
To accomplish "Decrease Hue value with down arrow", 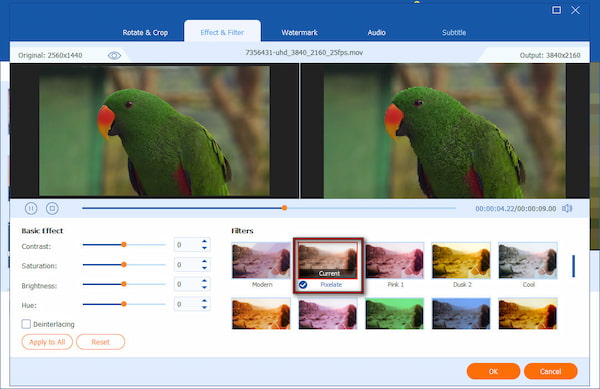I will click(204, 308).
